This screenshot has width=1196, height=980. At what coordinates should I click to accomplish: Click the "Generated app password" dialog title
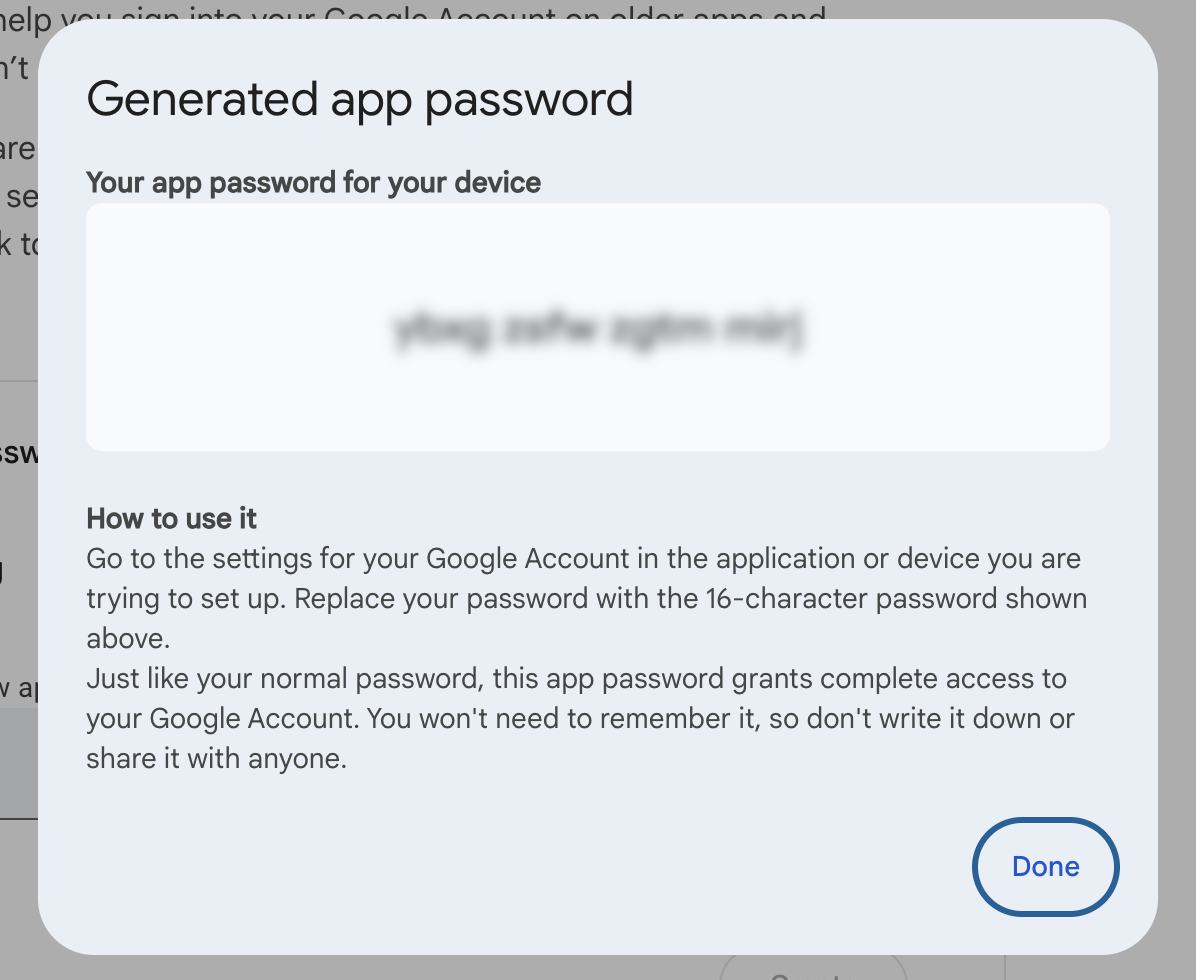[x=360, y=98]
